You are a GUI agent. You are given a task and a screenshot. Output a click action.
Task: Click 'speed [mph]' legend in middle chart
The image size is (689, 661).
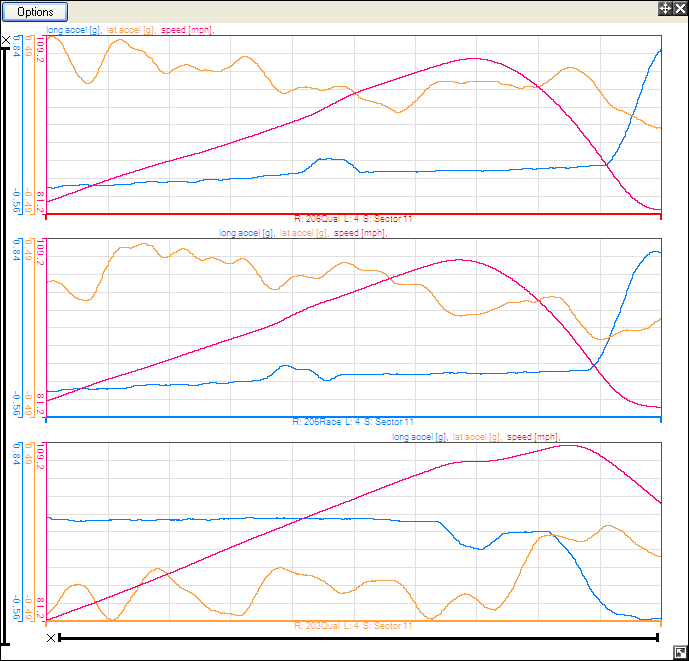click(x=360, y=233)
